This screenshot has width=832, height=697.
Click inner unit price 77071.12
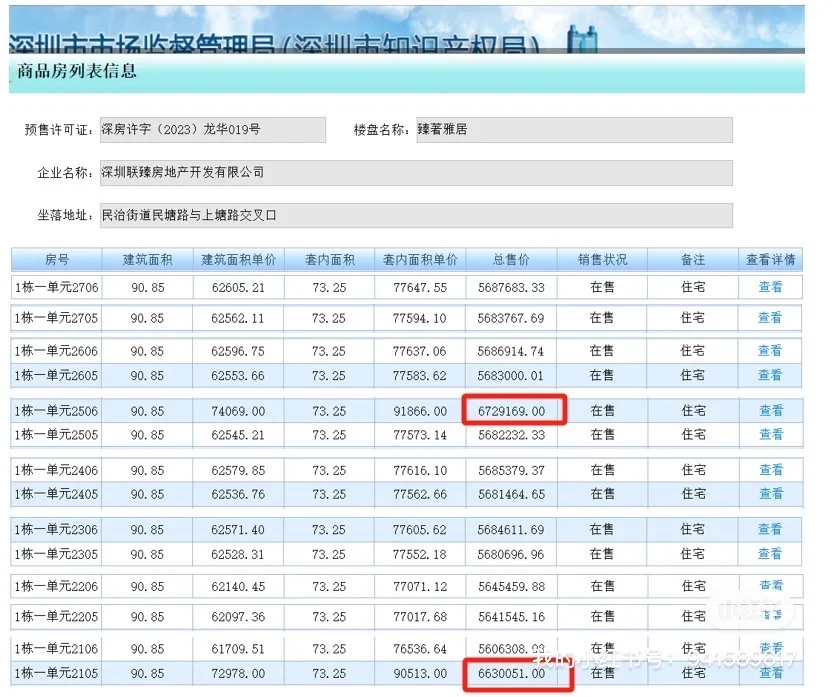(x=420, y=587)
